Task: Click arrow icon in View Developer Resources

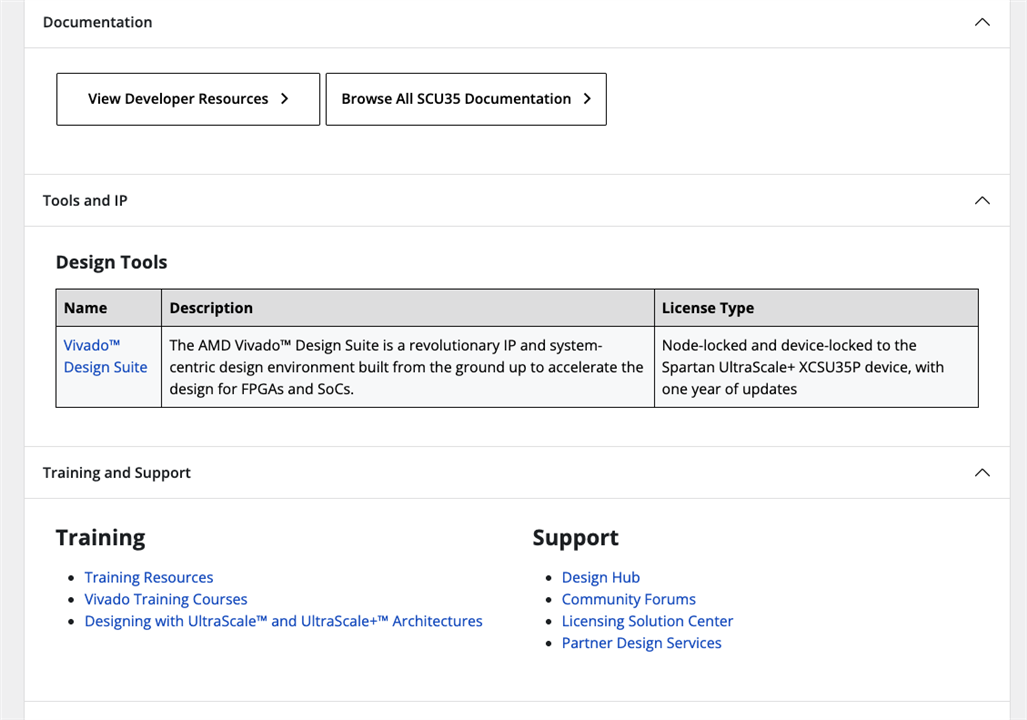Action: pos(284,99)
